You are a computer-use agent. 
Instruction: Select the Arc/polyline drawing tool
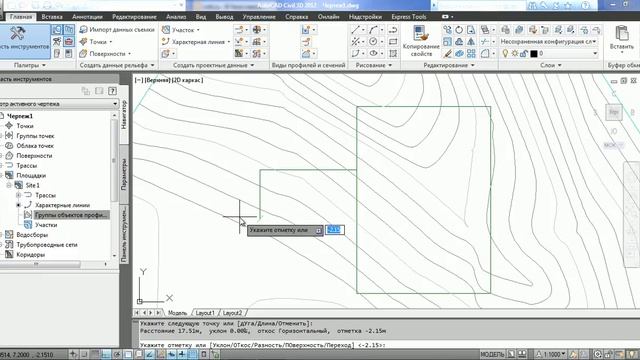click(x=373, y=30)
